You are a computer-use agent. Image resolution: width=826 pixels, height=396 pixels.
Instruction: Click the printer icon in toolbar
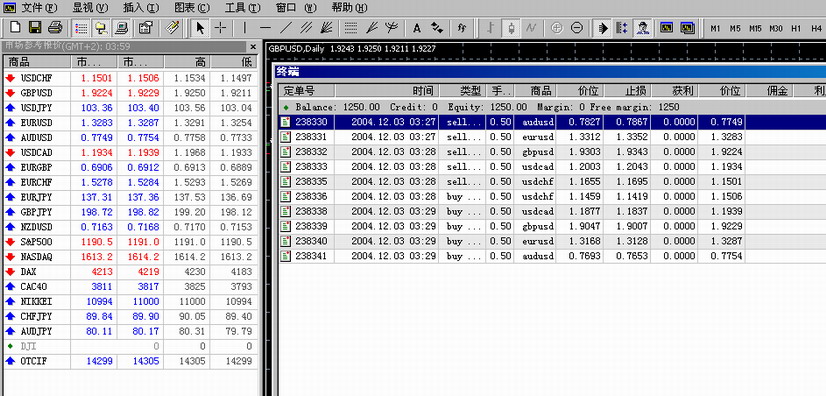pos(55,28)
